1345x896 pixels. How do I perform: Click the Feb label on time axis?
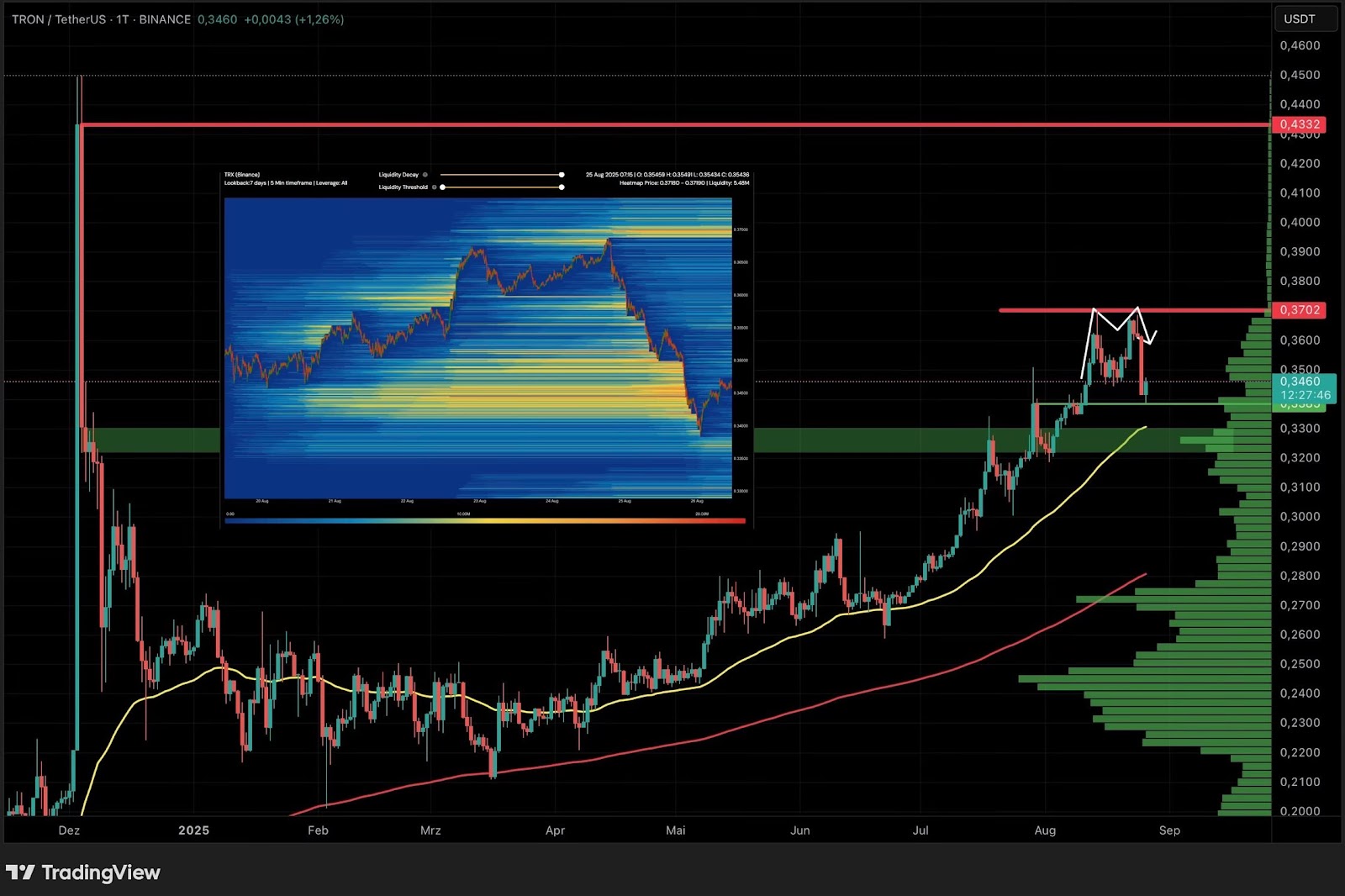pyautogui.click(x=318, y=830)
